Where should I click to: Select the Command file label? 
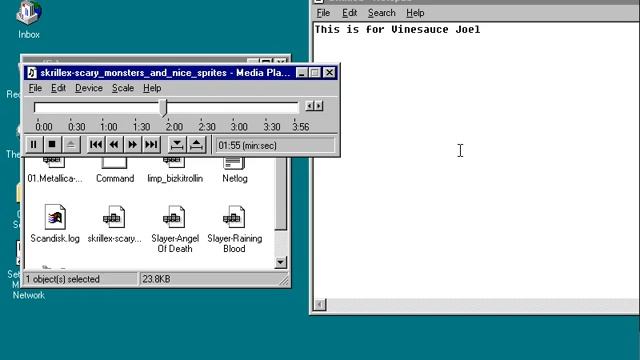[115, 179]
